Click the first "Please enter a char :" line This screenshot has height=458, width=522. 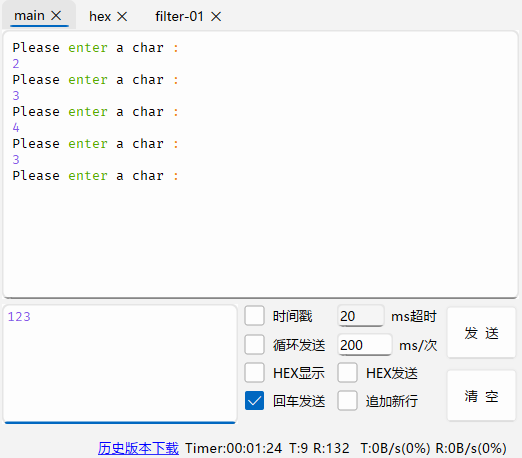click(x=96, y=48)
